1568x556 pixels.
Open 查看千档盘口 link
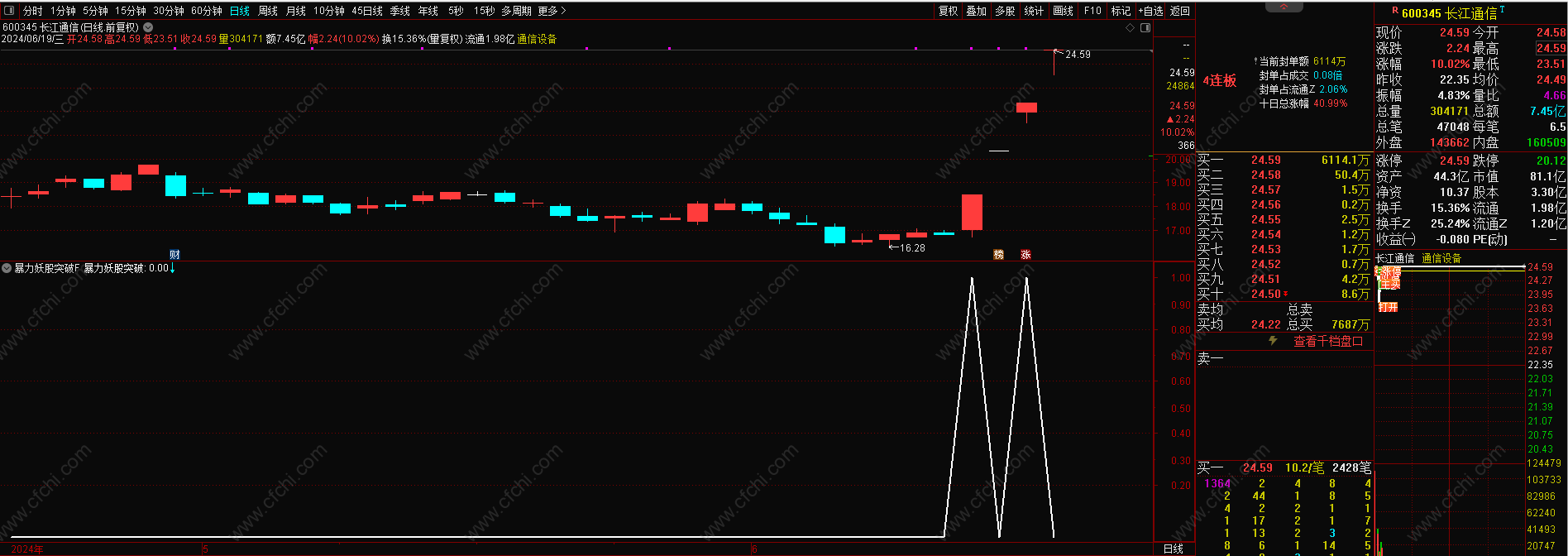[1328, 341]
